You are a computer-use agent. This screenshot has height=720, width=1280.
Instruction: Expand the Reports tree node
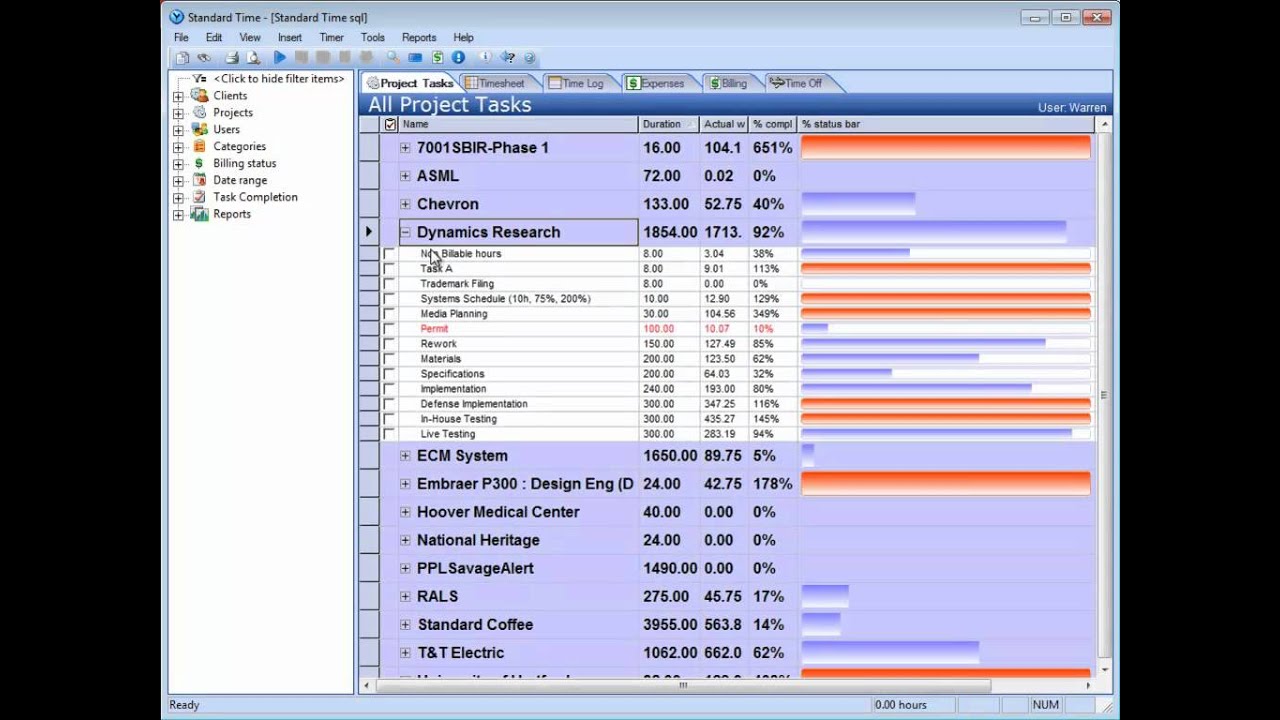178,215
